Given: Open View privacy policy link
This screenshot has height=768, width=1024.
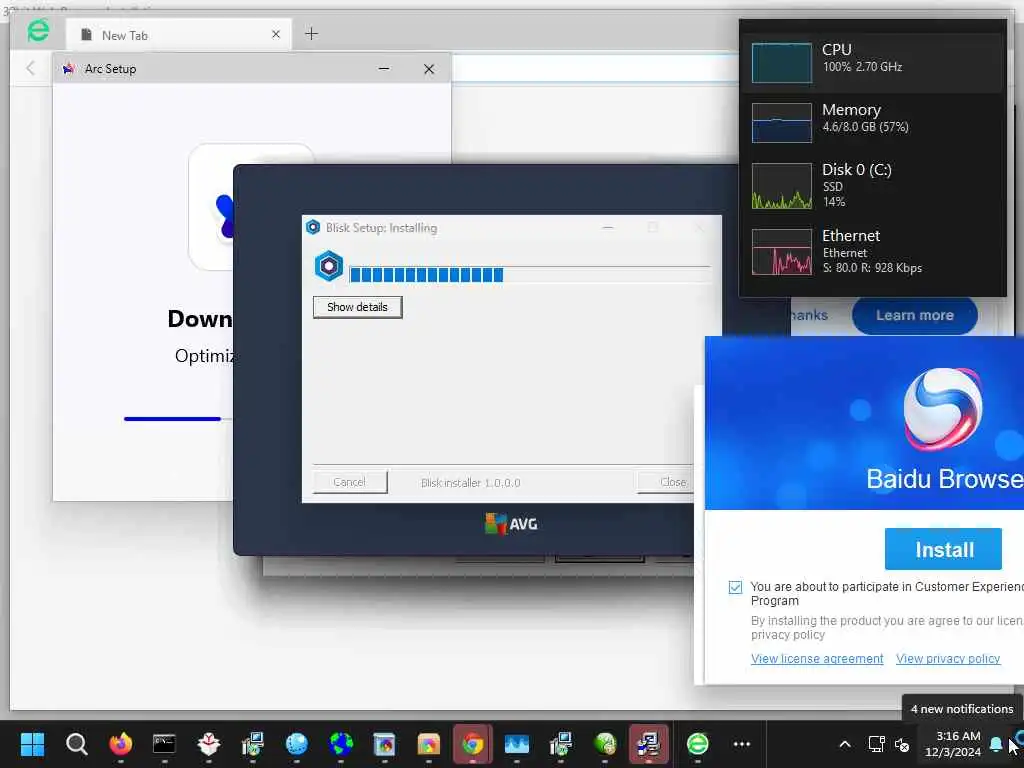Looking at the screenshot, I should [x=948, y=658].
